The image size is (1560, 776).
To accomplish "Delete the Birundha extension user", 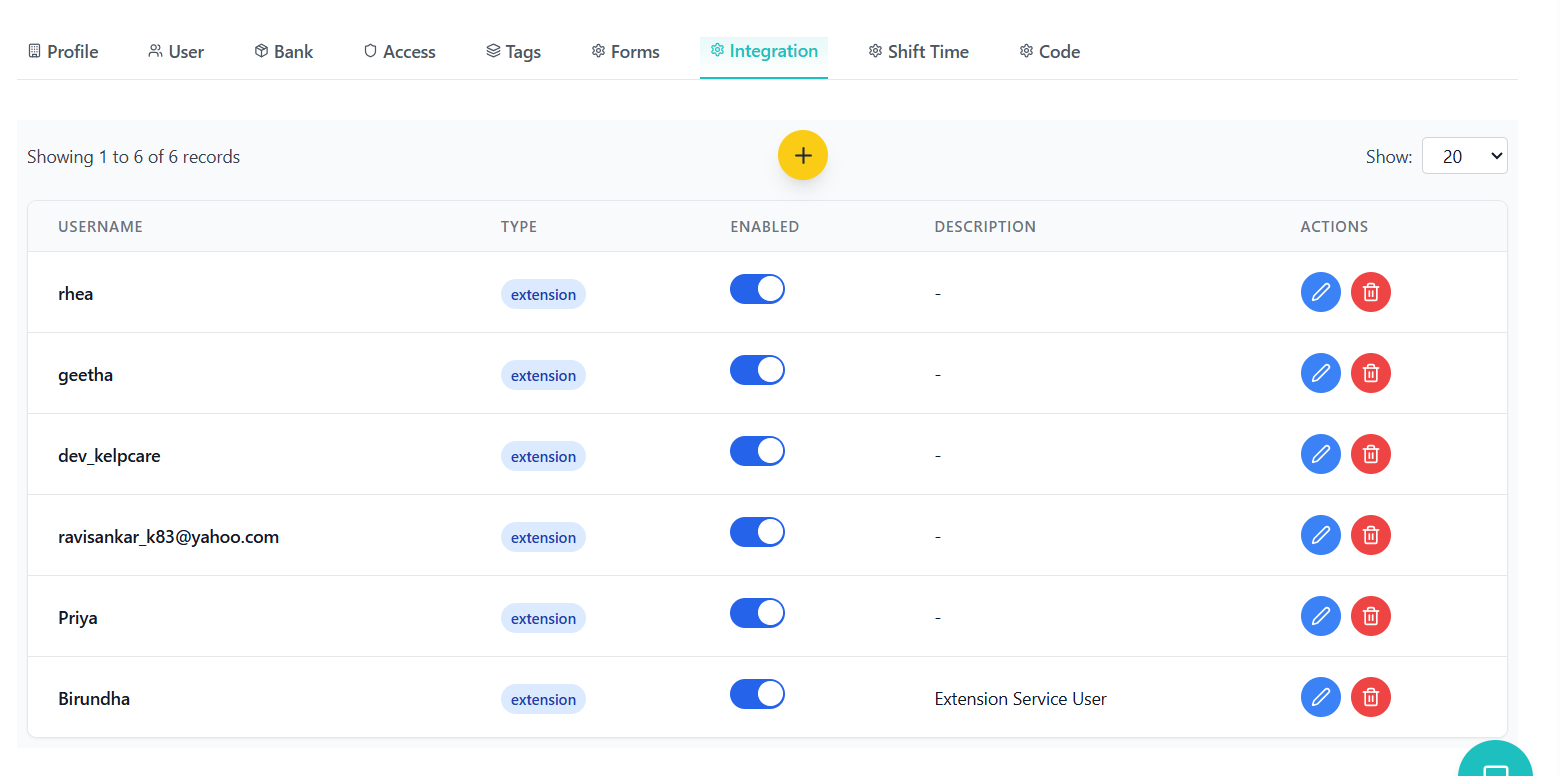I will point(1370,697).
